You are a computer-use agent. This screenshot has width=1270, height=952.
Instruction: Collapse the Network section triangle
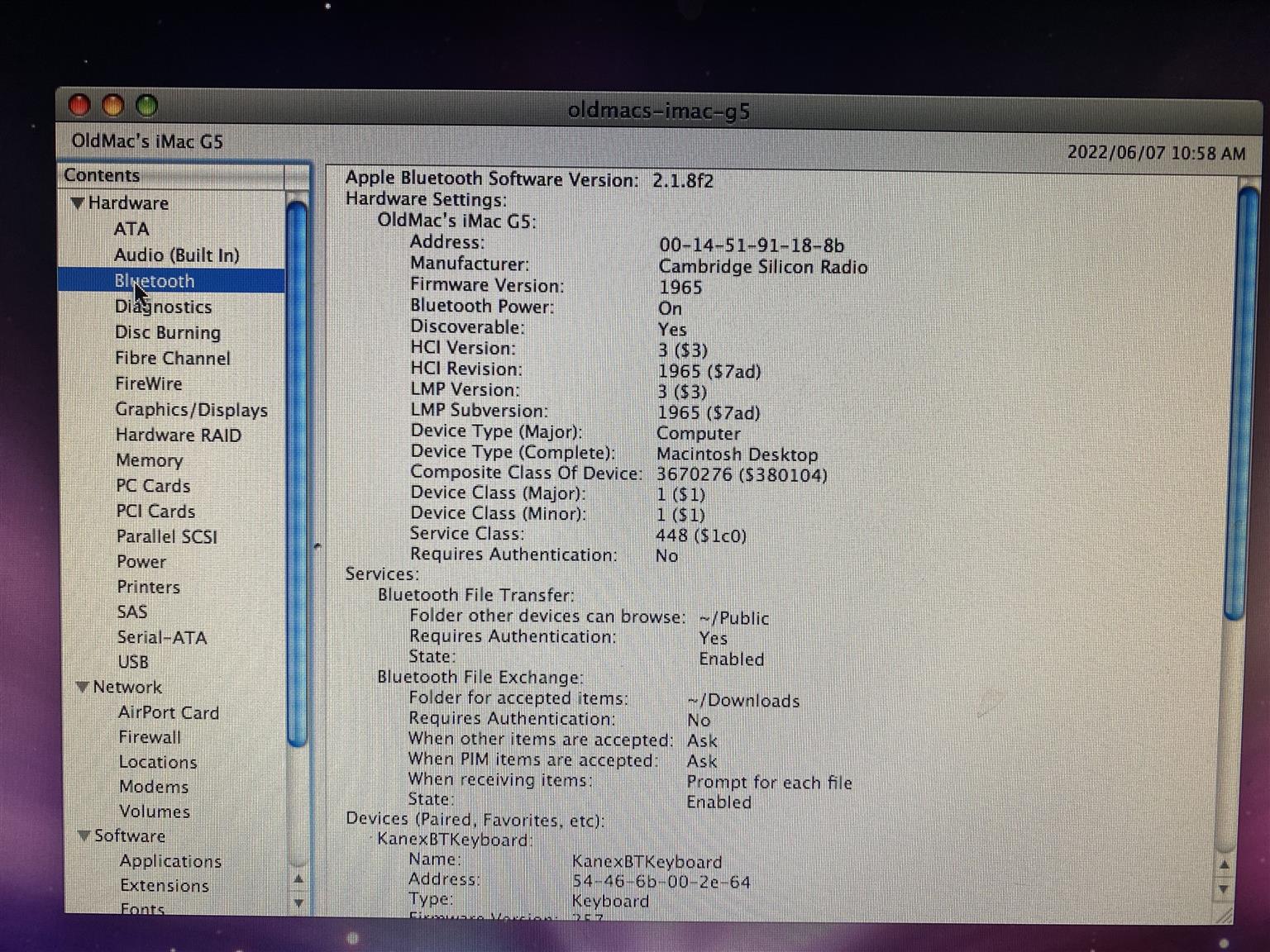pyautogui.click(x=82, y=688)
